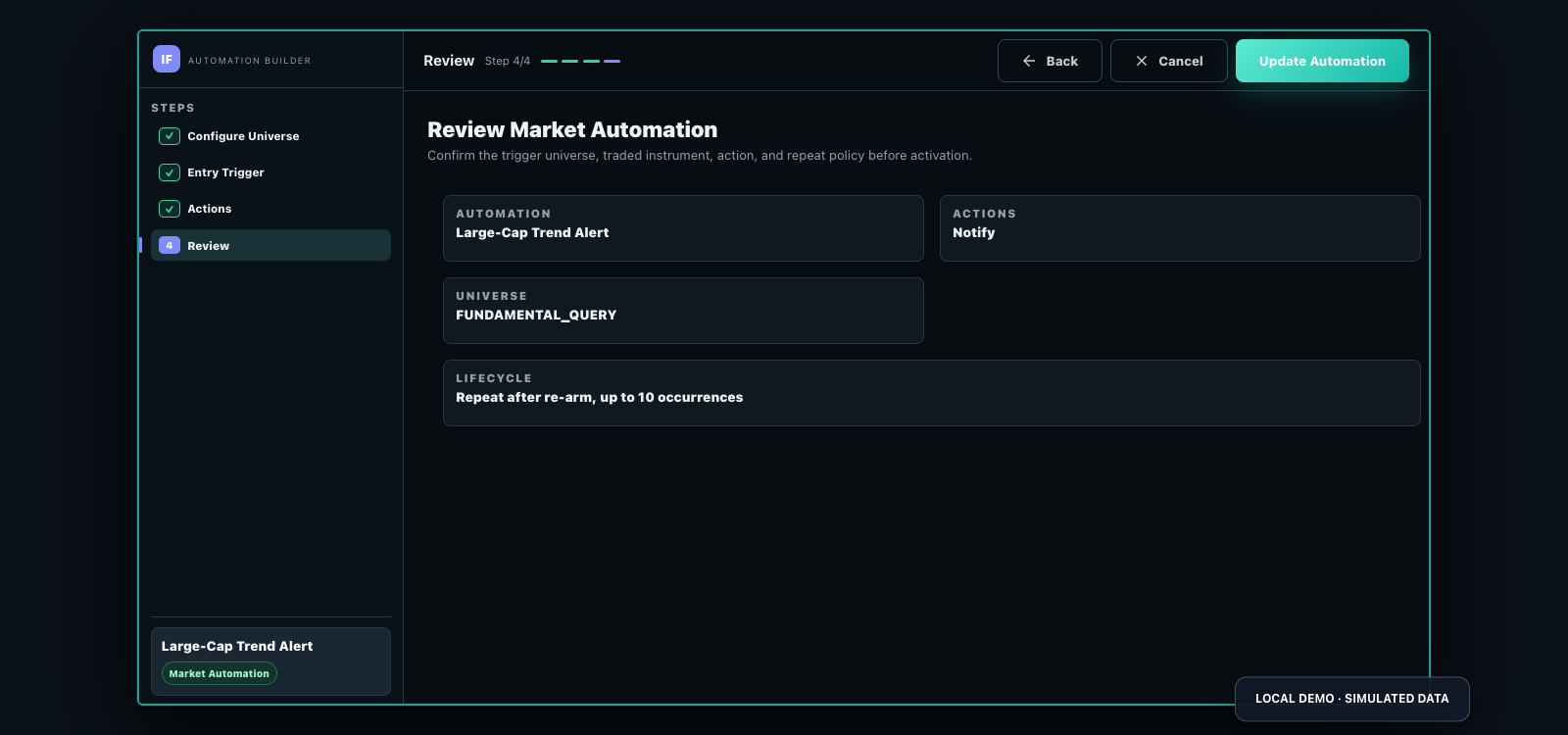Click the Universe card FUNDAMENTAL_QUERY
This screenshot has height=735, width=1568.
tap(683, 311)
